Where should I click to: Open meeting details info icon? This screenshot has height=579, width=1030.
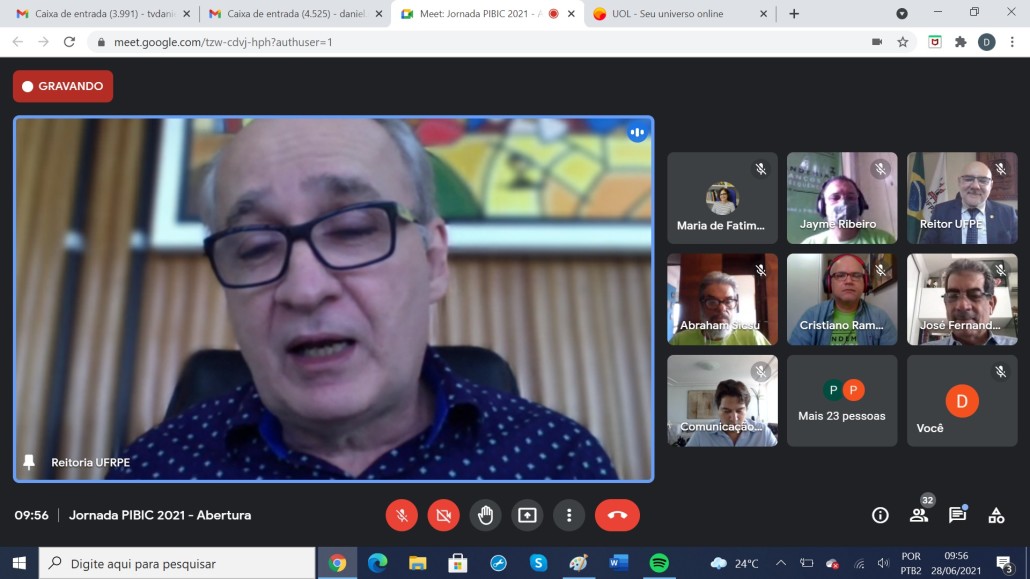(x=880, y=515)
